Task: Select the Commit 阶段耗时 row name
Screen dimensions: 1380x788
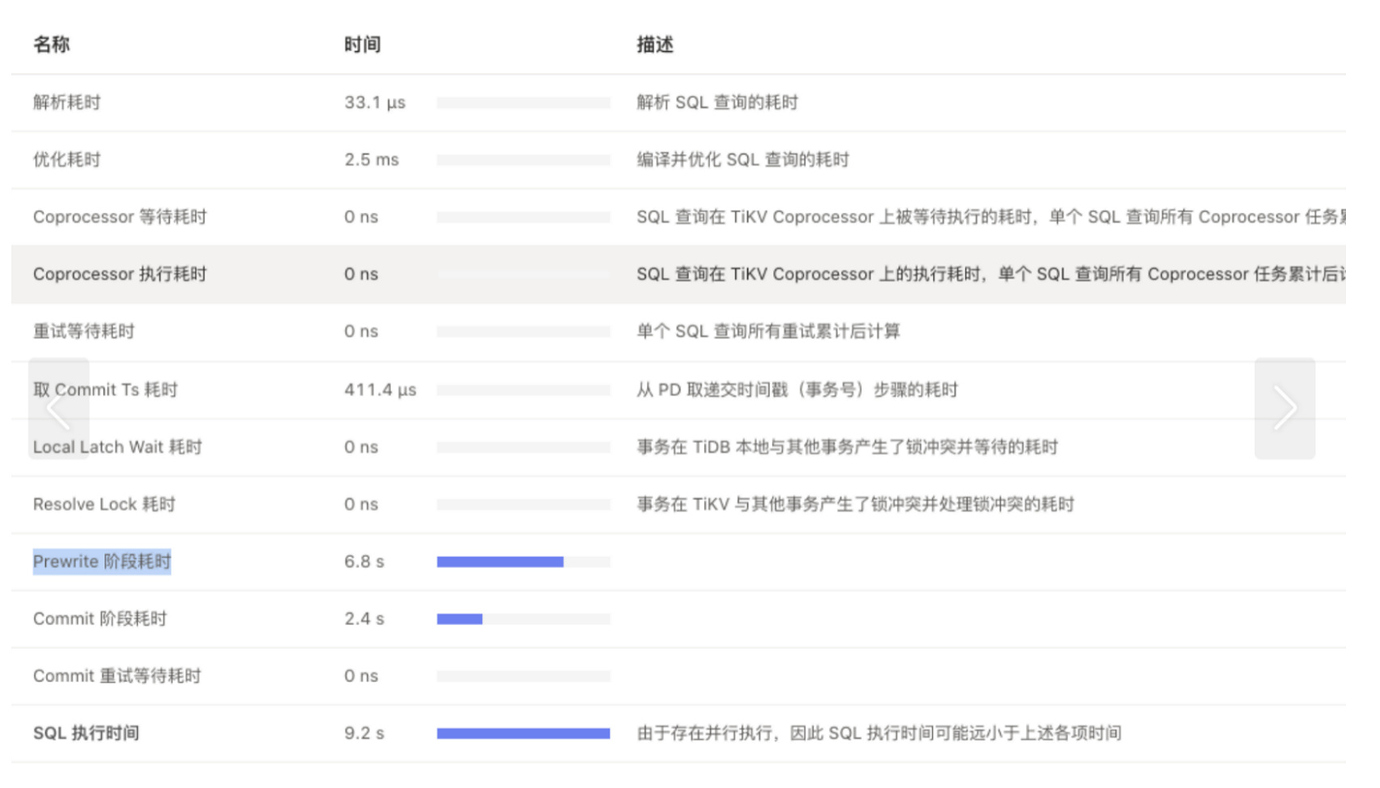Action: [x=100, y=619]
